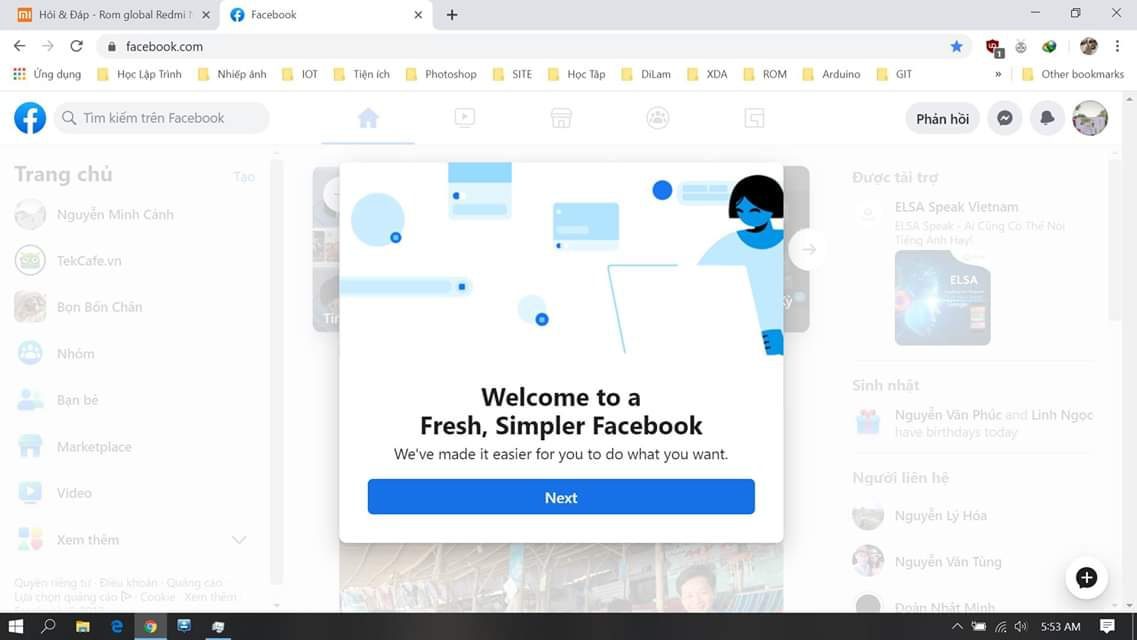Click the stories next arrow button

(x=809, y=249)
